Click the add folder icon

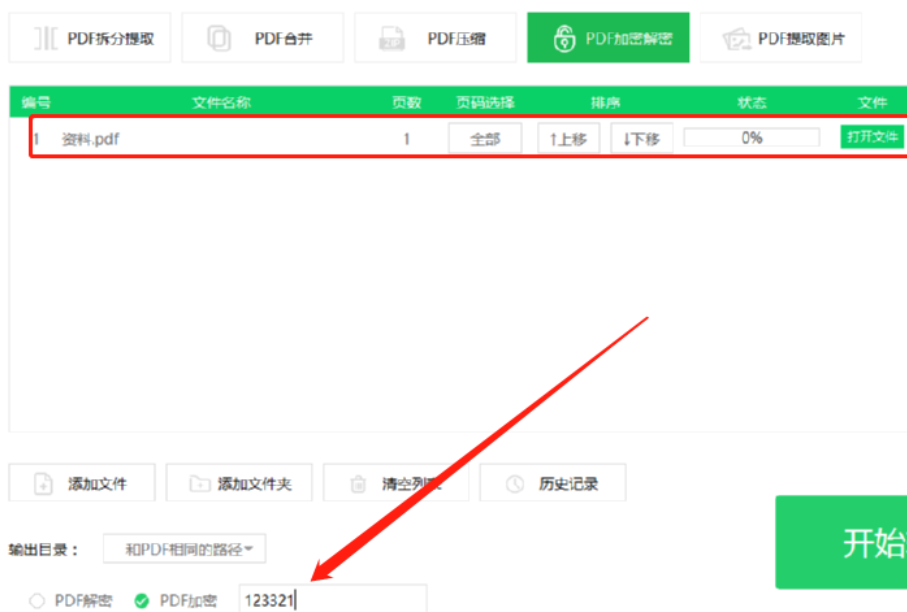click(x=200, y=483)
